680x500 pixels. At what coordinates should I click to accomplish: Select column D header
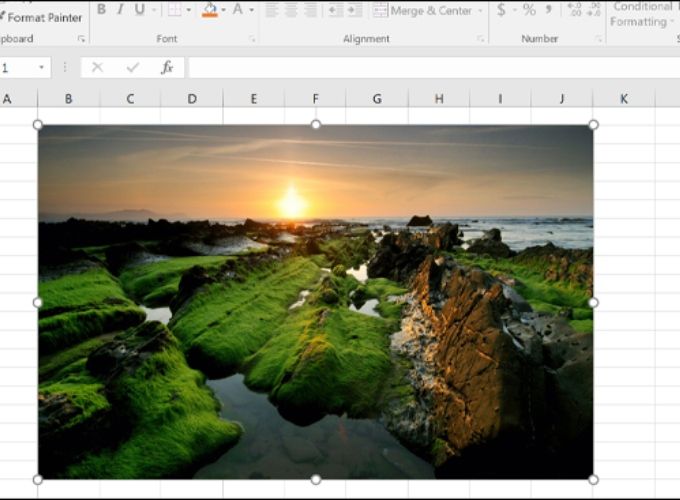[192, 98]
